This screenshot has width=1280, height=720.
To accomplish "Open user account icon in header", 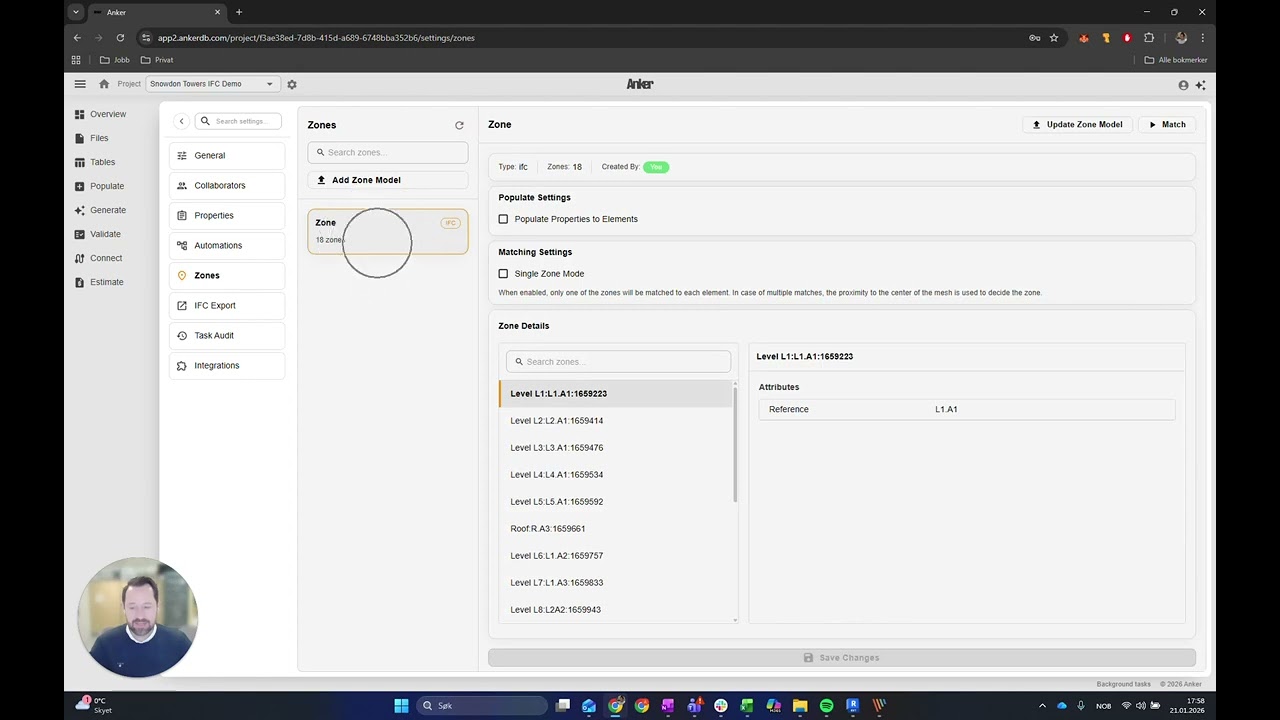I will pyautogui.click(x=1183, y=85).
